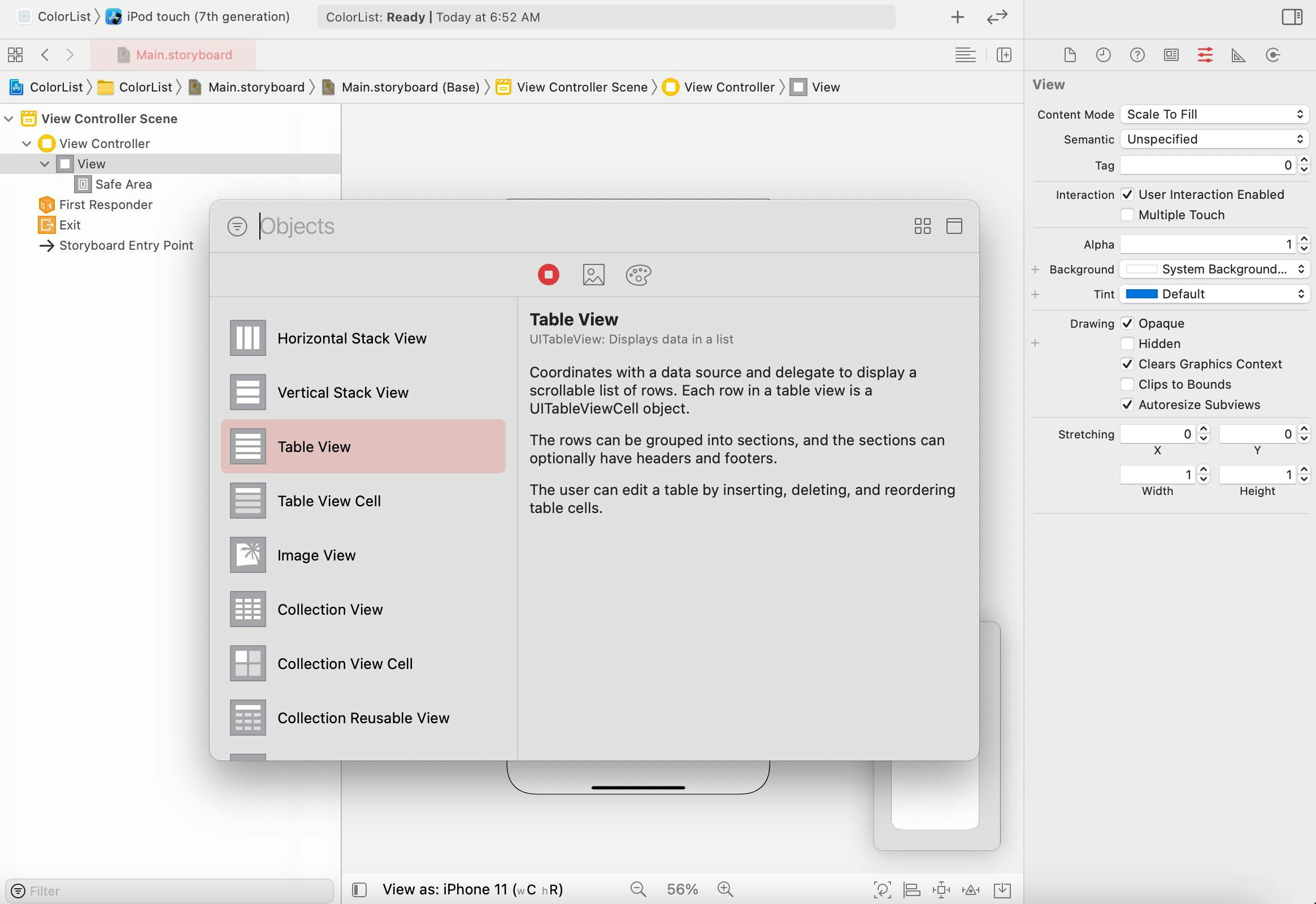Viewport: 1316px width, 904px height.
Task: Switch library to the Images icon
Action: tap(593, 275)
